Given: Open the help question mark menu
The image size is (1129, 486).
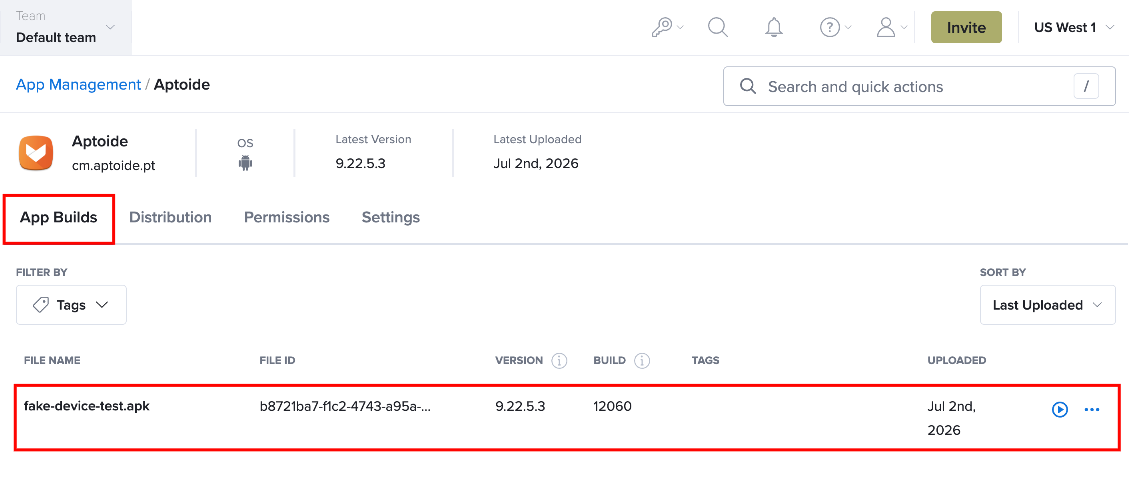Looking at the screenshot, I should [x=836, y=27].
